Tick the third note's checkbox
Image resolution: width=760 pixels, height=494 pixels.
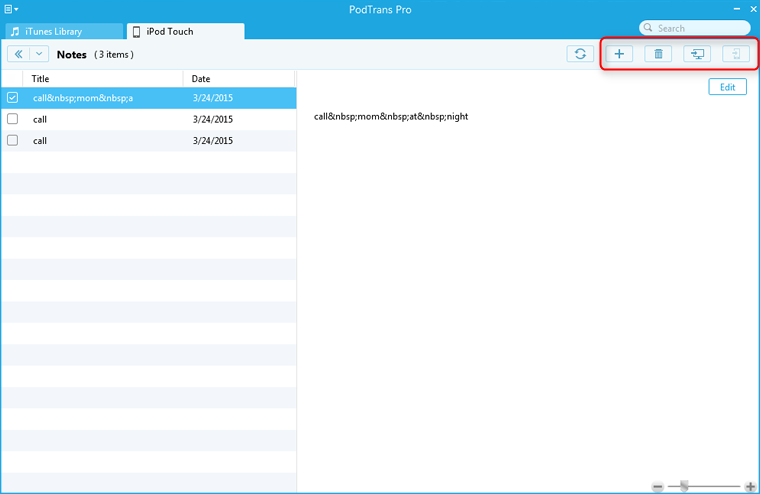[x=13, y=141]
